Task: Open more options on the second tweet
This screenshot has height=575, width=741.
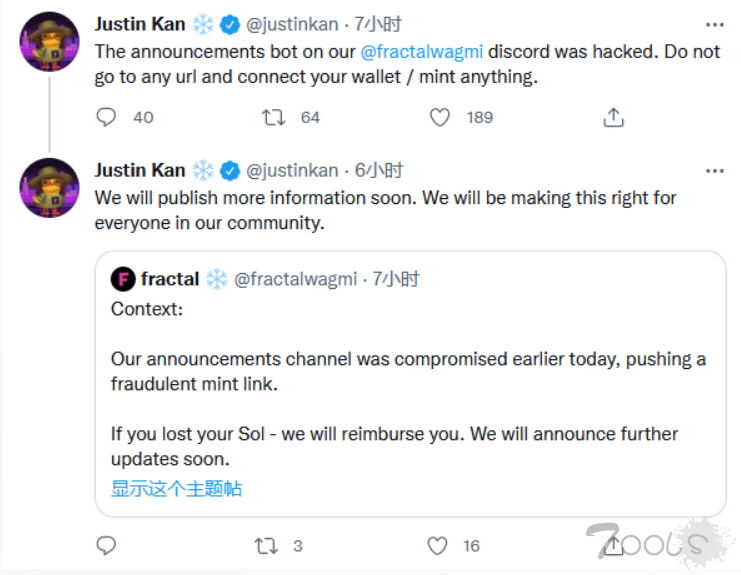Action: [x=714, y=171]
